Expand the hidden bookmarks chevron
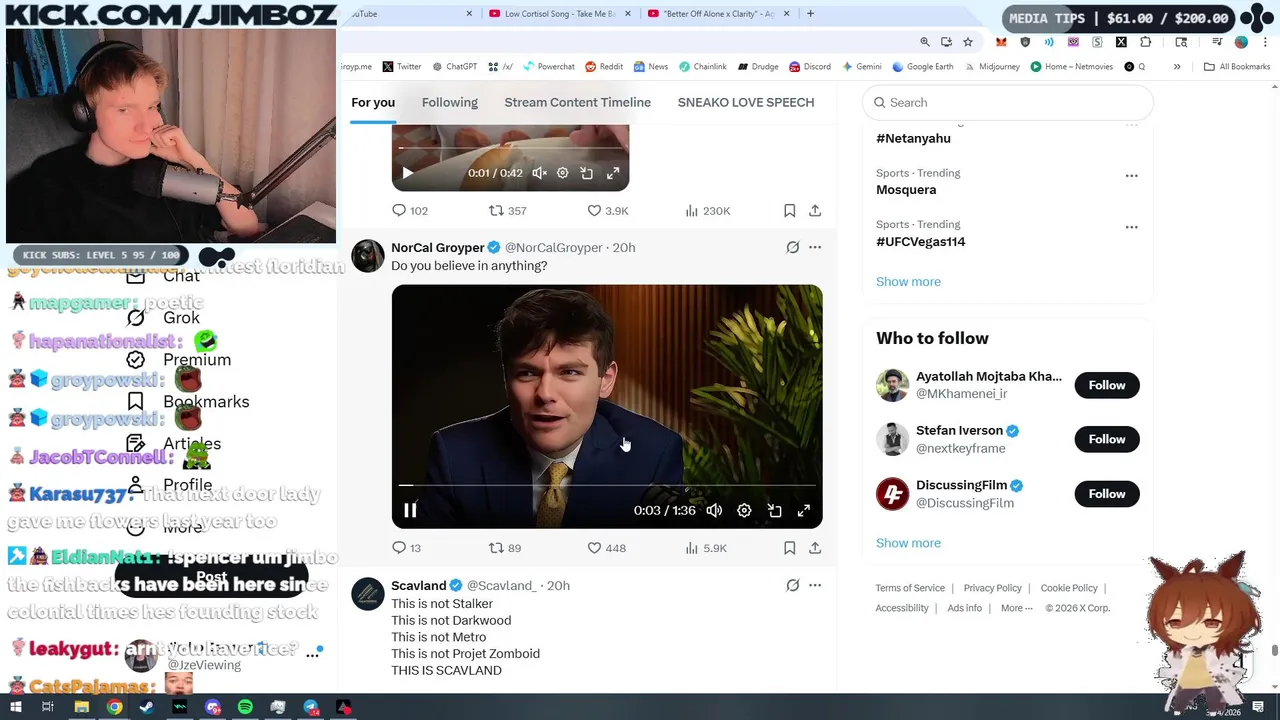Screen dimensions: 1280x720 1177,67
